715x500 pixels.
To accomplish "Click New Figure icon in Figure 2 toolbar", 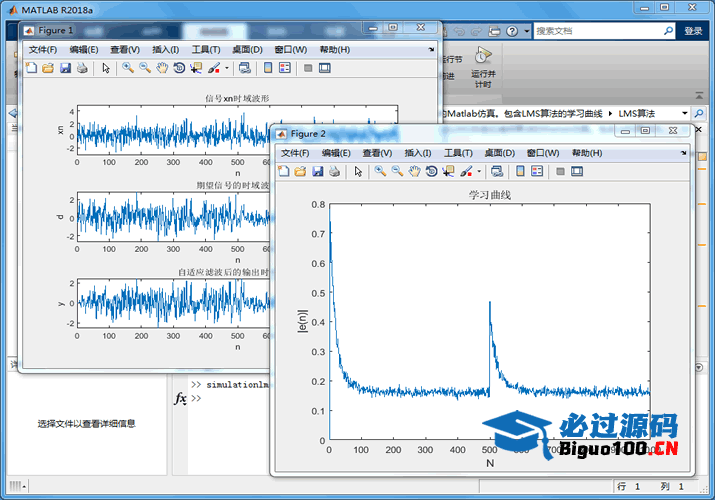I will [284, 171].
